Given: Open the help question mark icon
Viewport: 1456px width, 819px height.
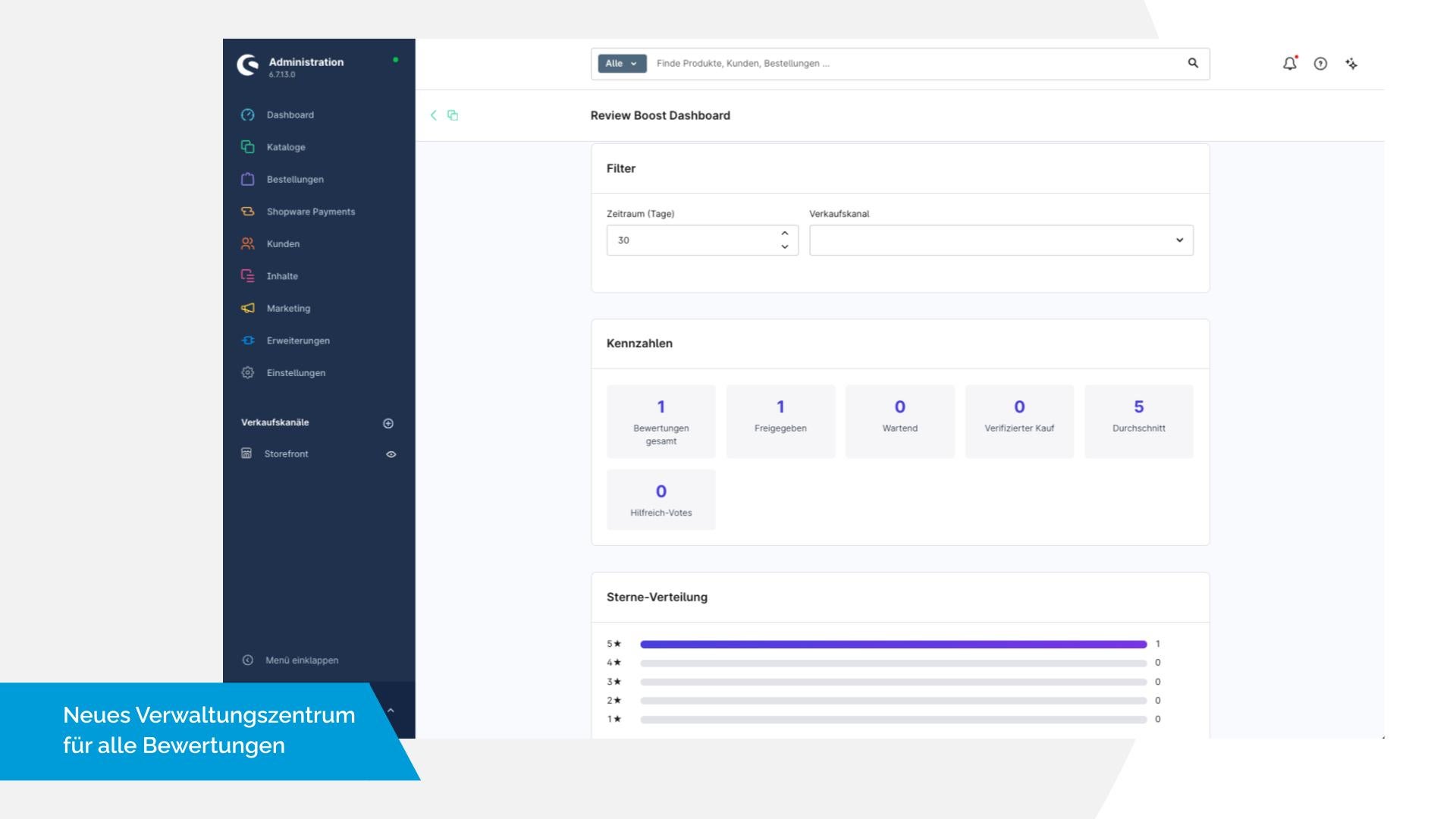Looking at the screenshot, I should 1320,64.
